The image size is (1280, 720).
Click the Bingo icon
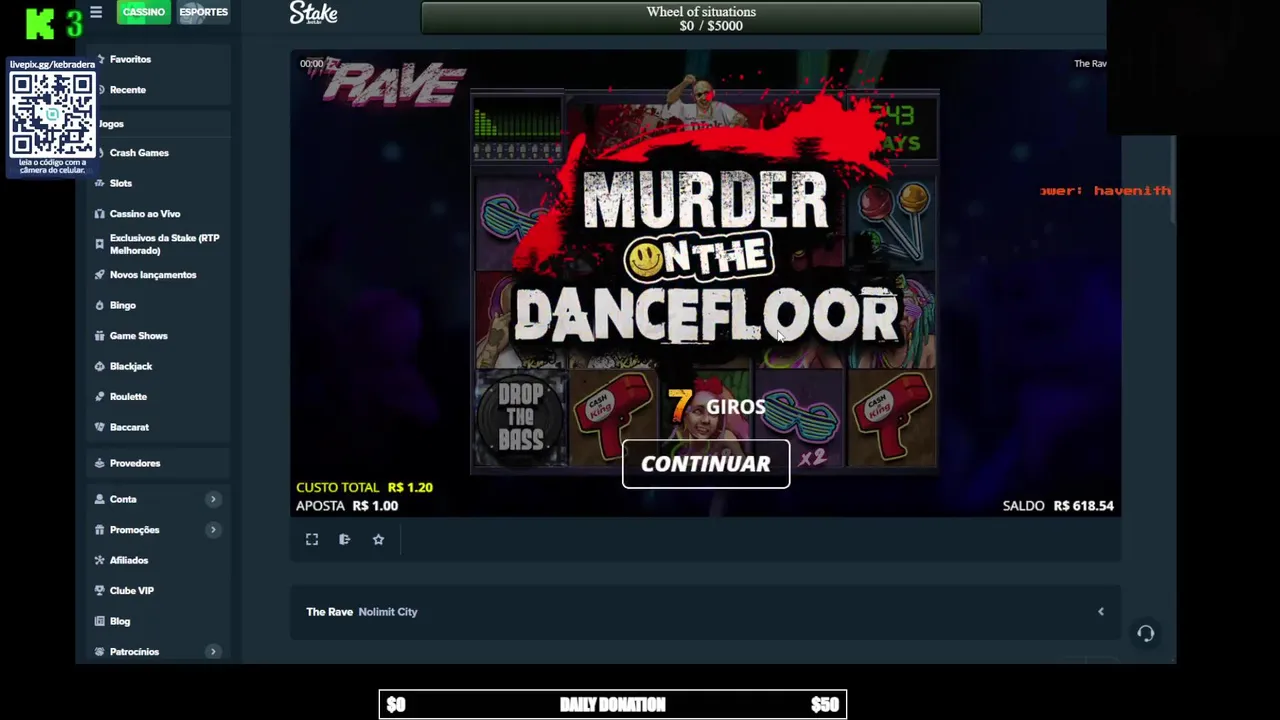(x=100, y=305)
